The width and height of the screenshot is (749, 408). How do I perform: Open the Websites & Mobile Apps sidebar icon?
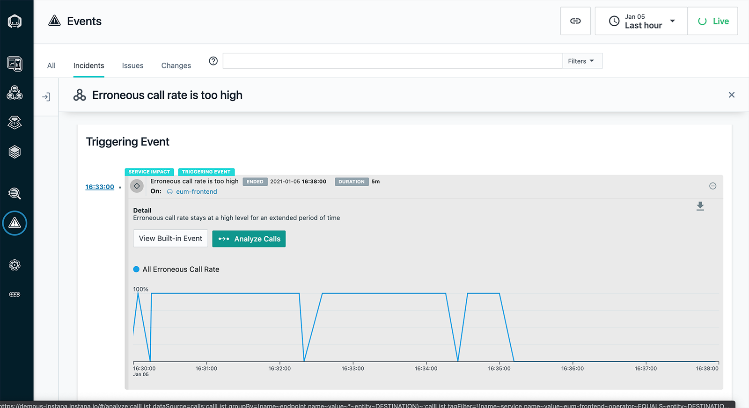pyautogui.click(x=15, y=64)
